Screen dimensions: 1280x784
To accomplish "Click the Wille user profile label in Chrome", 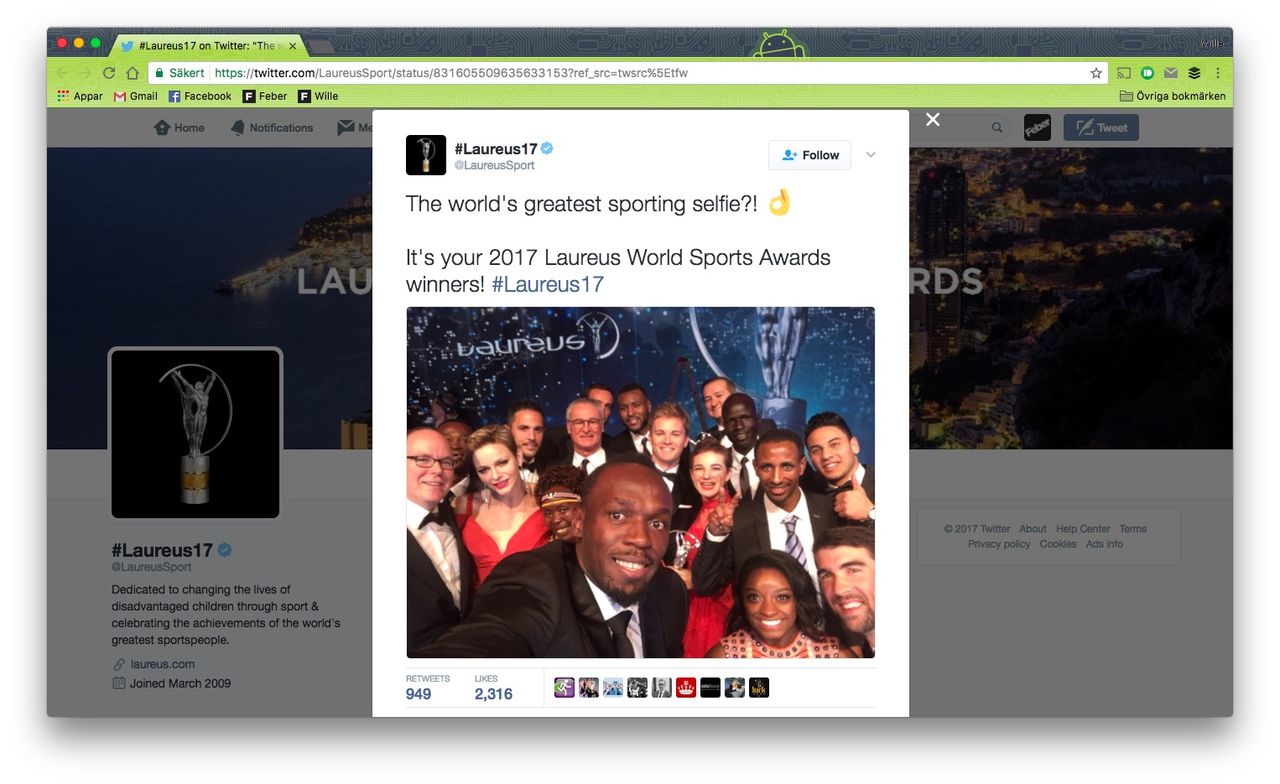I will point(1212,43).
